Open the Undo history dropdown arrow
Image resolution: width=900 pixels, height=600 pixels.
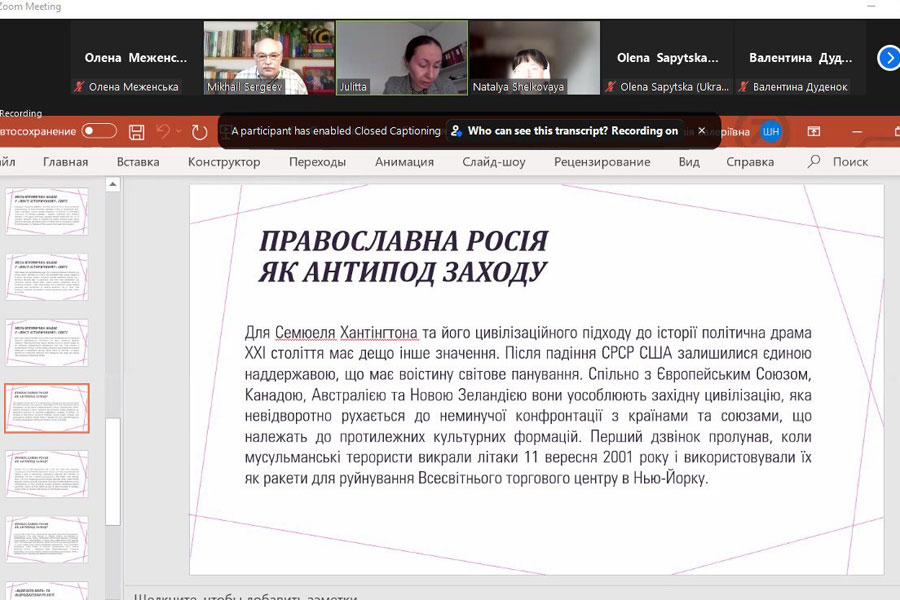pyautogui.click(x=179, y=131)
